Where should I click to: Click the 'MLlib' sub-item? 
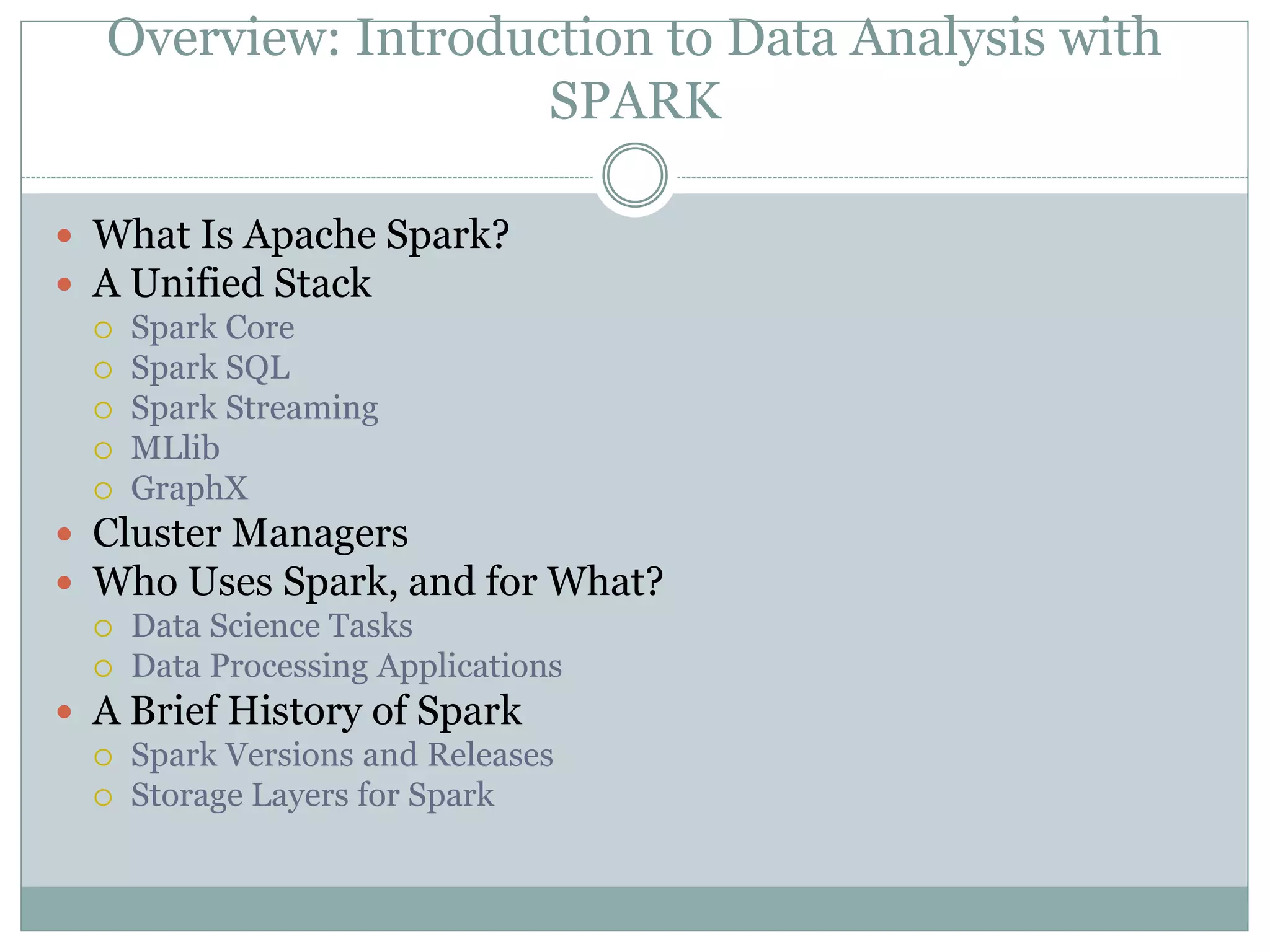[x=175, y=448]
